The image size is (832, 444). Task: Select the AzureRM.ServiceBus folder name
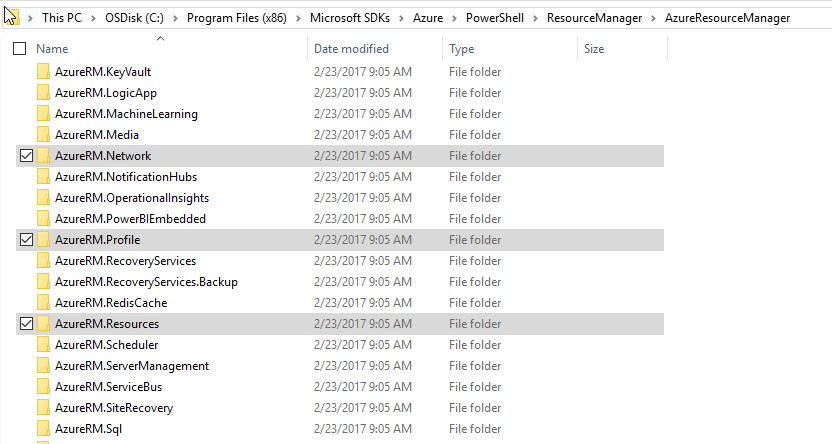coord(108,387)
